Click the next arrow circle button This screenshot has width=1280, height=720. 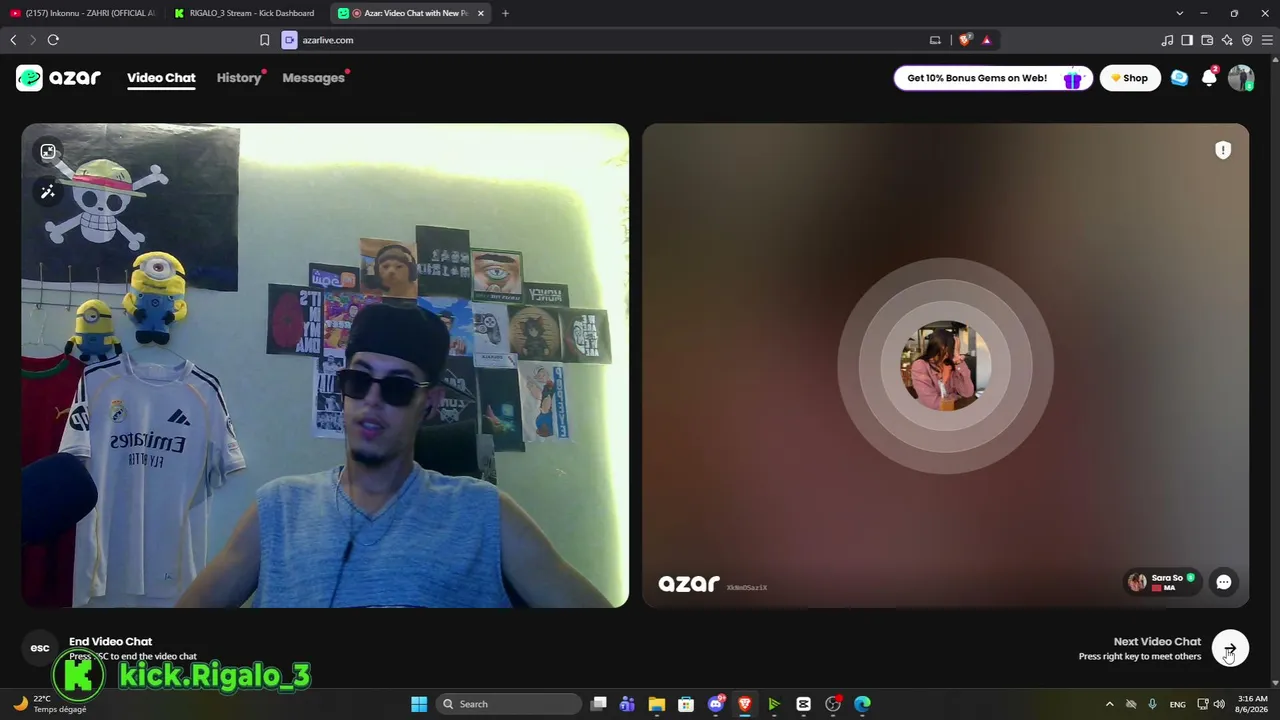coord(1230,649)
